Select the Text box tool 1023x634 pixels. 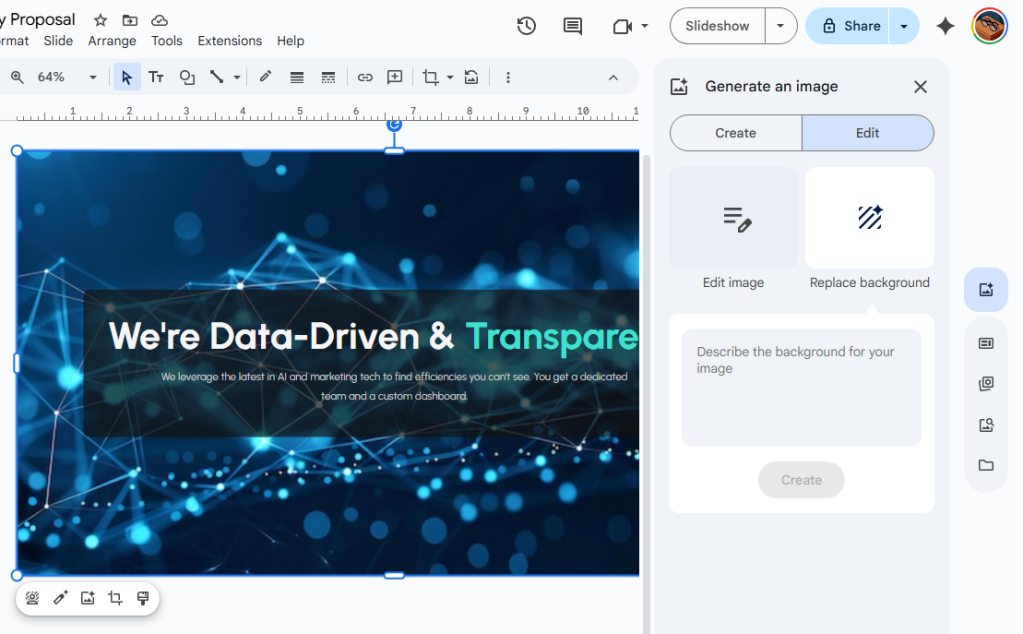[156, 76]
